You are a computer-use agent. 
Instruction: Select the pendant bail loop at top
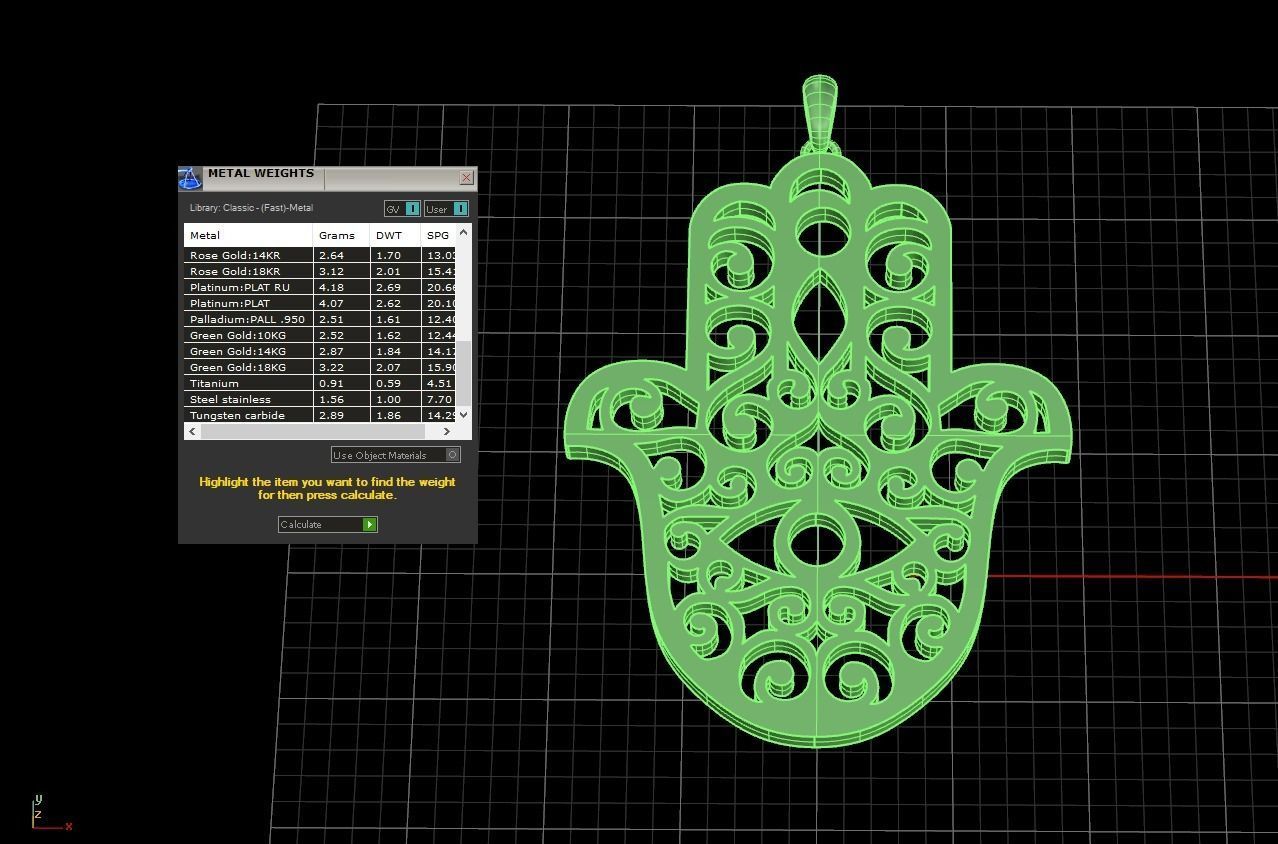[x=820, y=112]
